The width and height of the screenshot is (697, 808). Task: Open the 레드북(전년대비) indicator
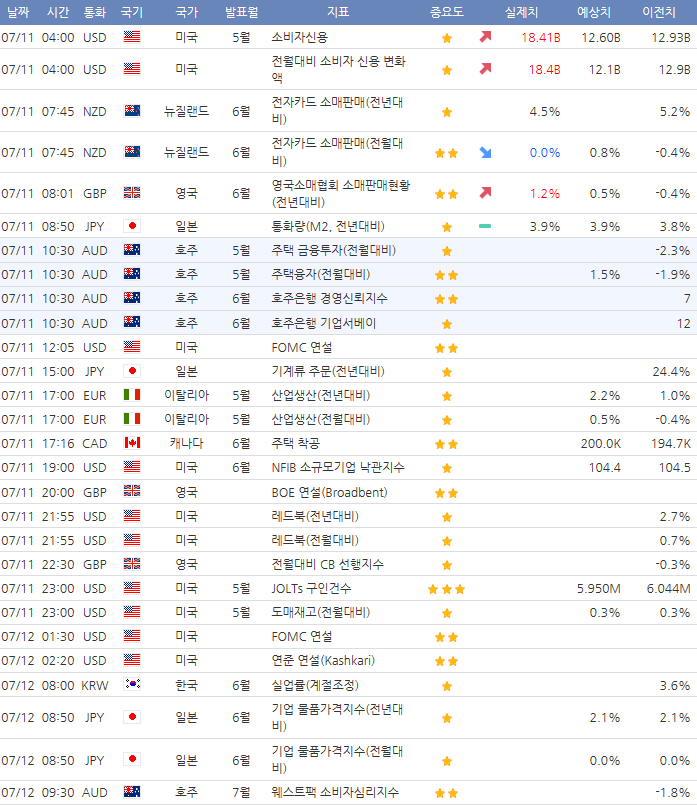[315, 516]
